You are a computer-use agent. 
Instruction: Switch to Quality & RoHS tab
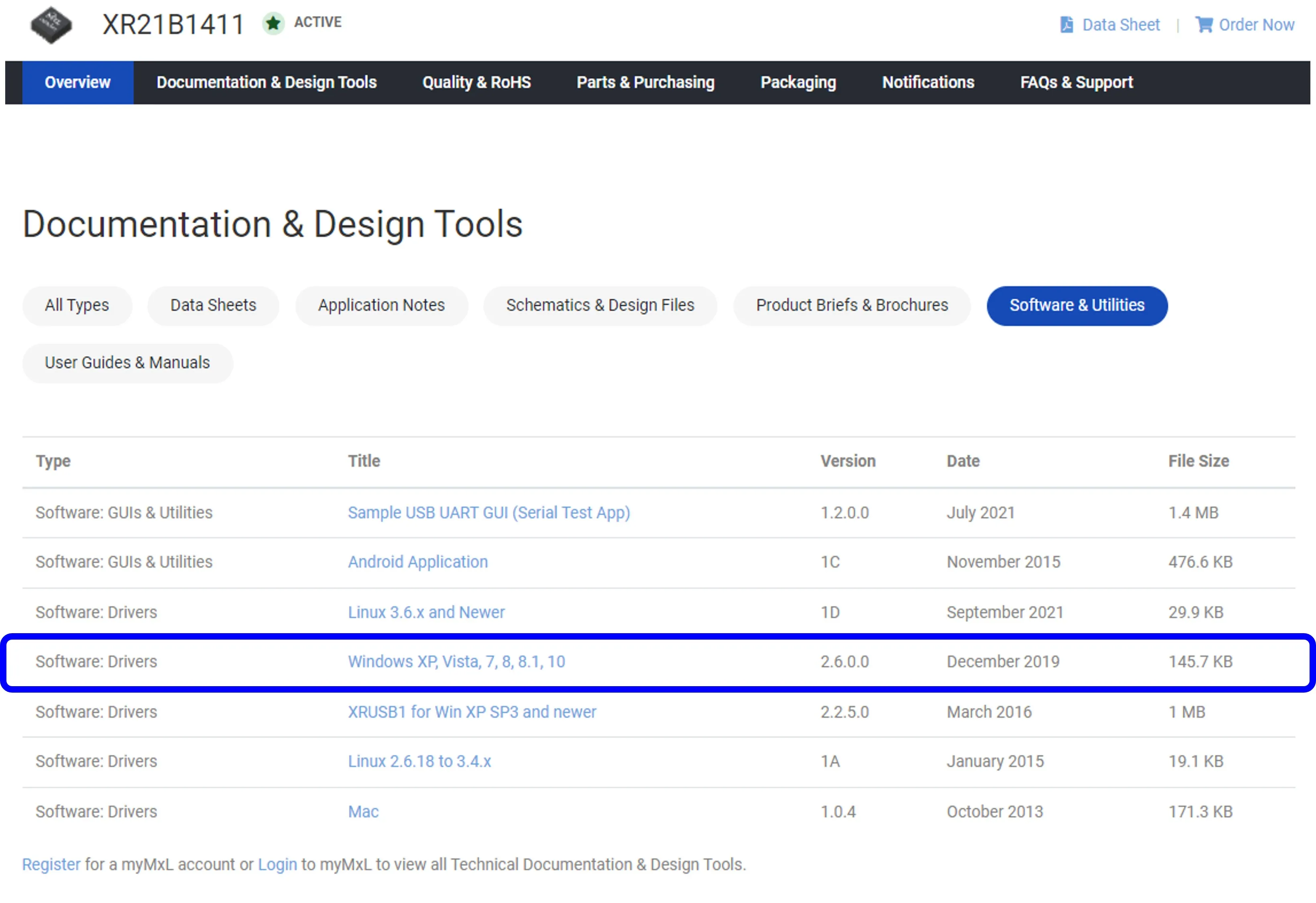coord(476,83)
